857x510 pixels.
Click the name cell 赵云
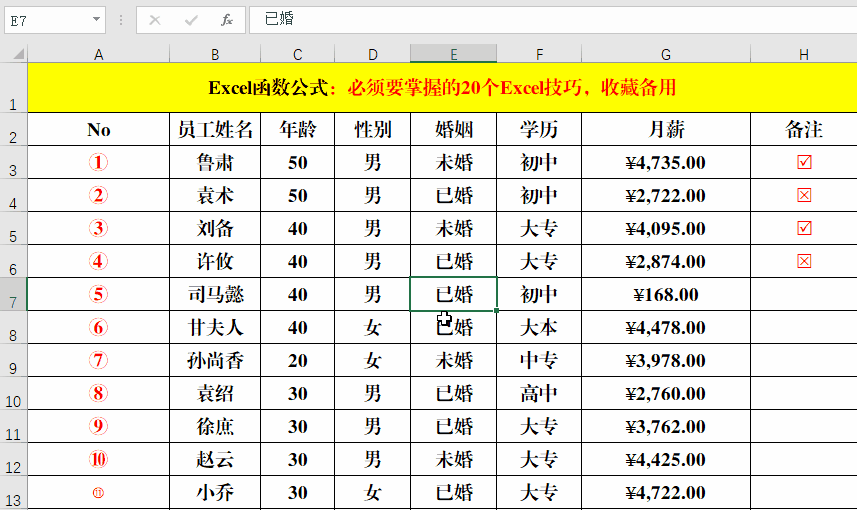(x=215, y=459)
